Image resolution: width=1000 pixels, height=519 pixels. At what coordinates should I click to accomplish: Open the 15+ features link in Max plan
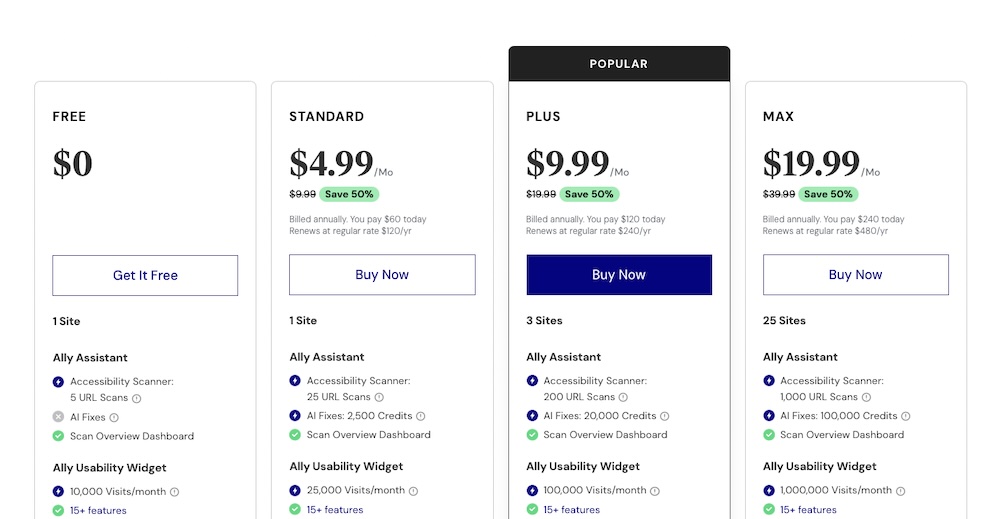[808, 510]
